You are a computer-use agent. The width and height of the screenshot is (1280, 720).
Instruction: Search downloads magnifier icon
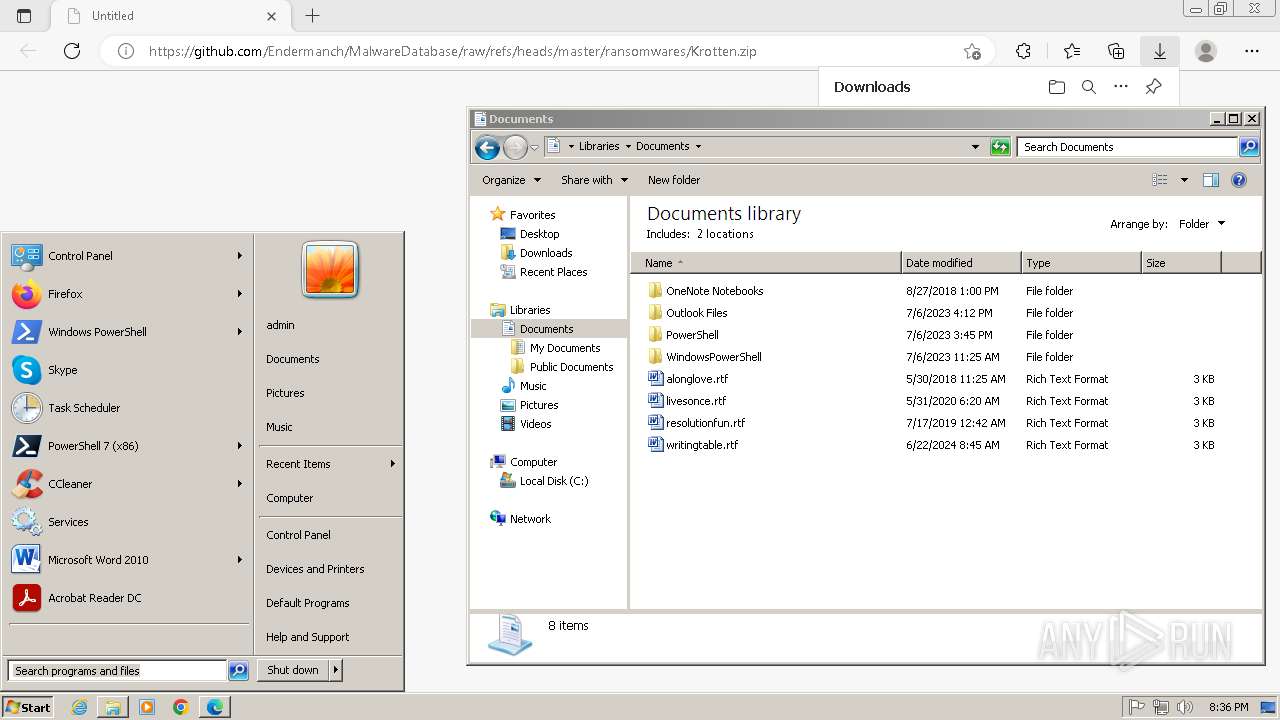point(1089,87)
